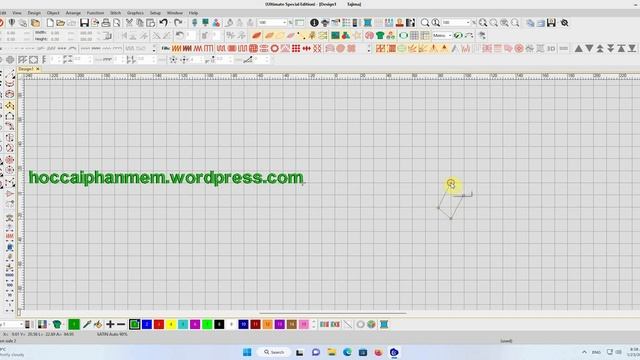
Task: Open the Windows Start button
Action: (x=247, y=352)
